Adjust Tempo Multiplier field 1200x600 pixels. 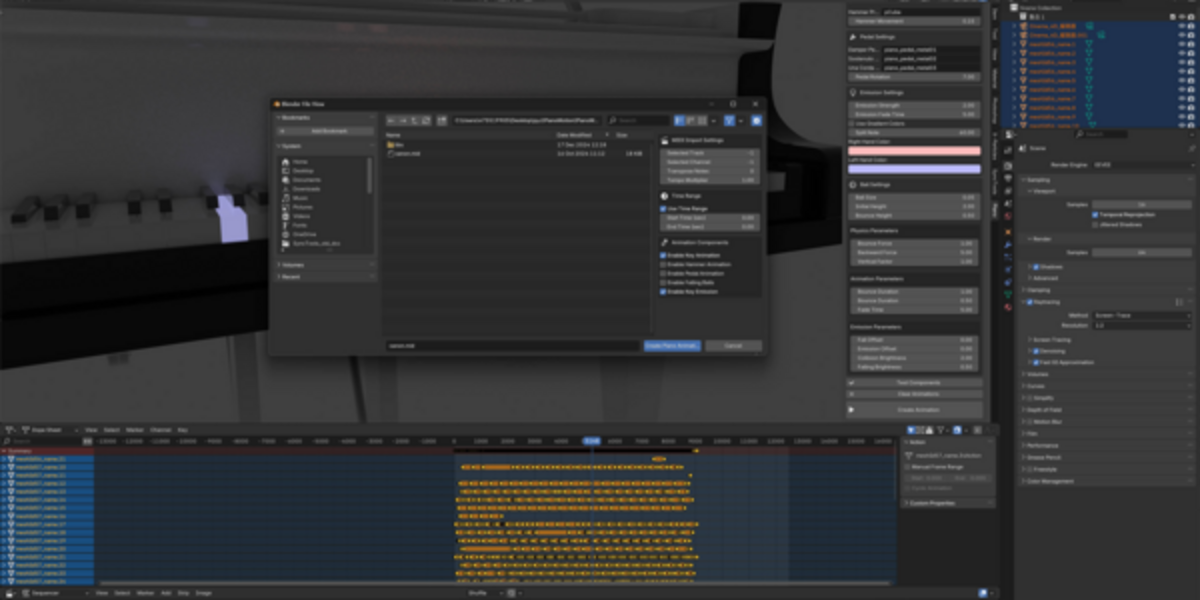pos(709,180)
